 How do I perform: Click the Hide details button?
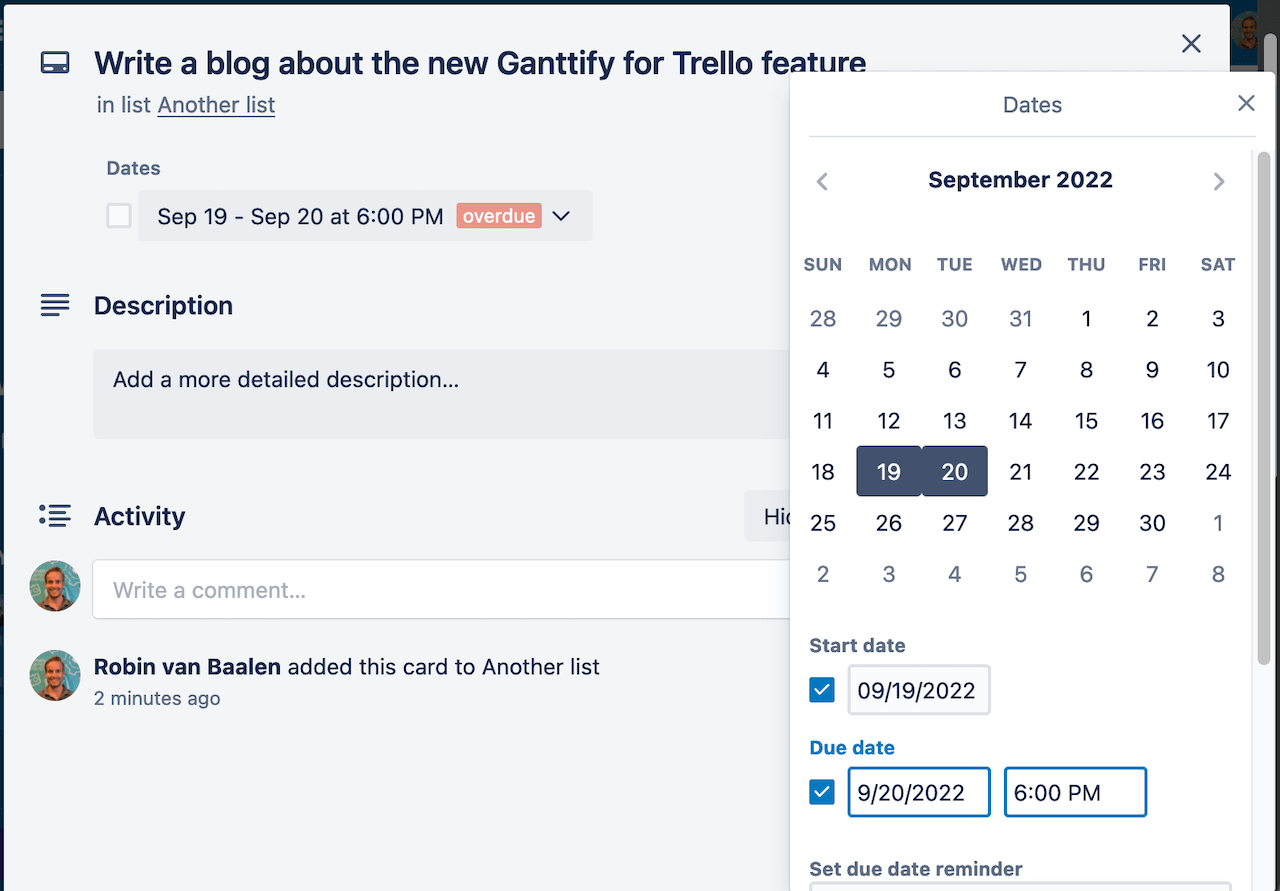tap(772, 516)
